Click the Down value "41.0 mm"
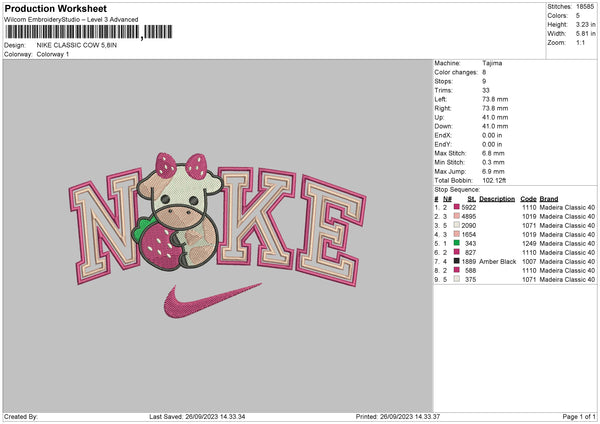600x424 pixels. pyautogui.click(x=495, y=126)
